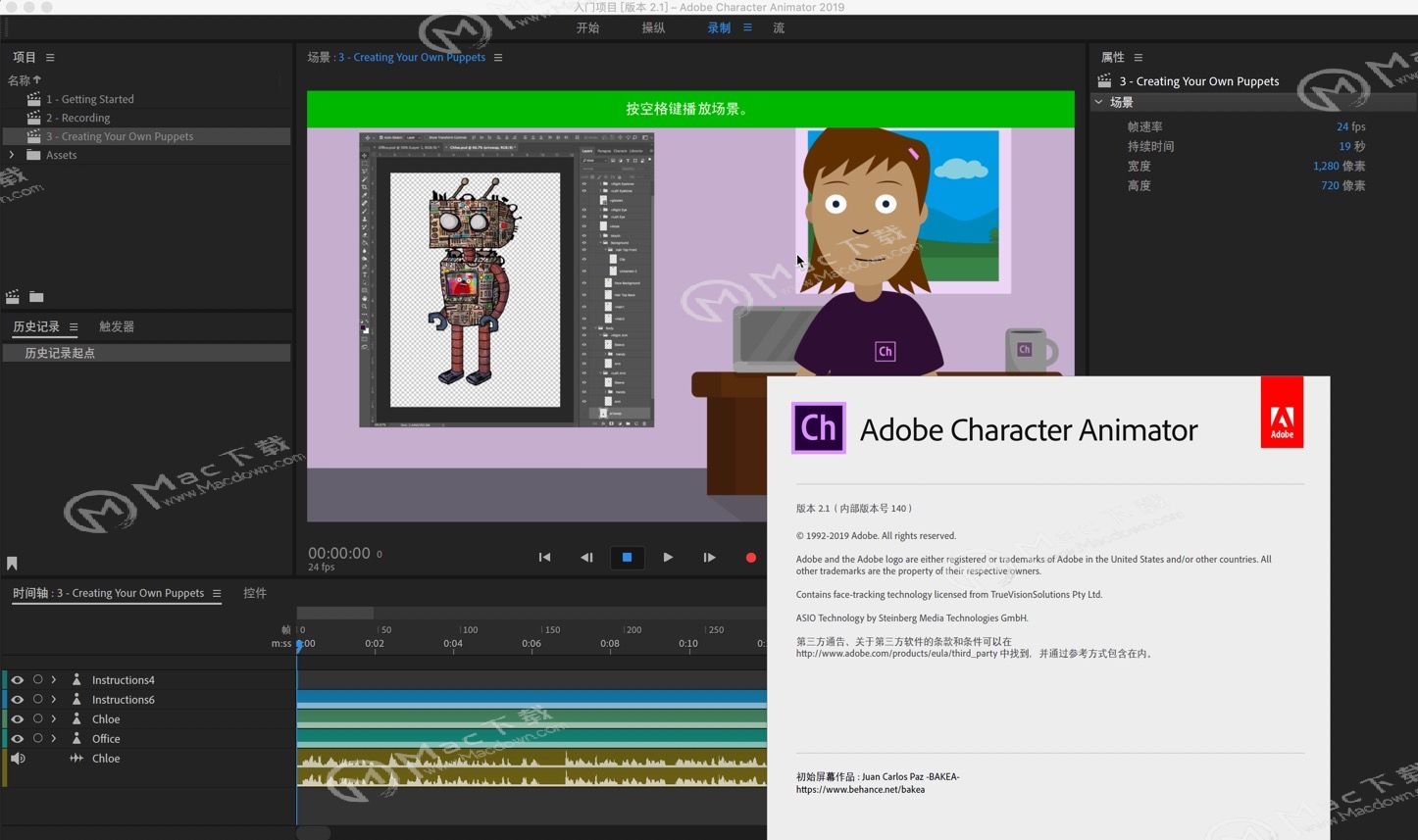Viewport: 1418px width, 840px height.
Task: Click the Assets folder icon
Action: point(33,155)
